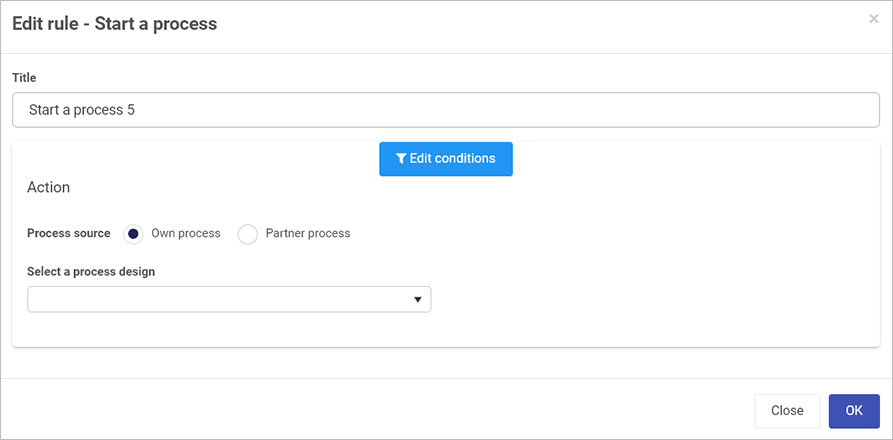Click the process design dropdown arrow
893x440 pixels.
point(418,300)
